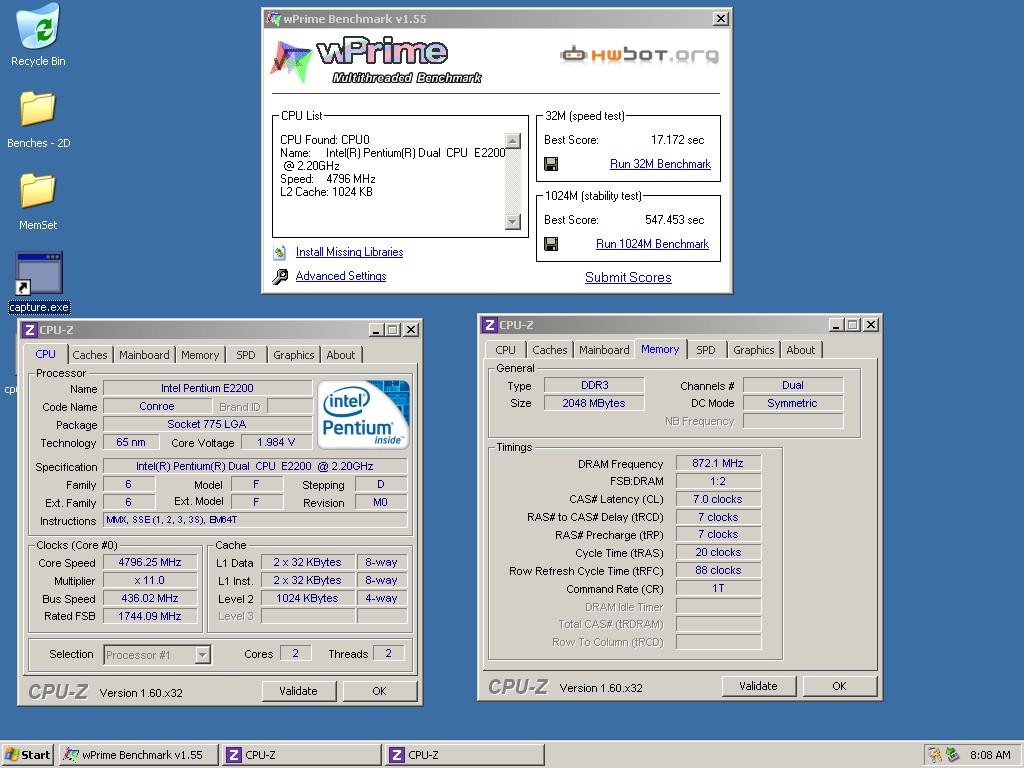Click the Rated FSB 1744.09 MHz value

[150, 616]
